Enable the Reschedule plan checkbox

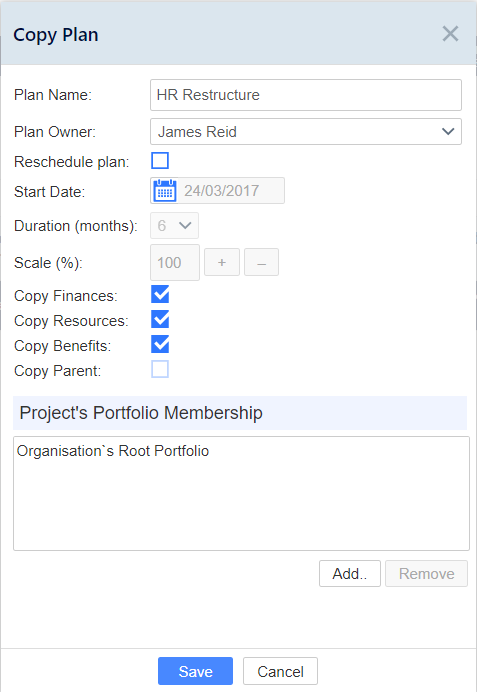pos(160,161)
